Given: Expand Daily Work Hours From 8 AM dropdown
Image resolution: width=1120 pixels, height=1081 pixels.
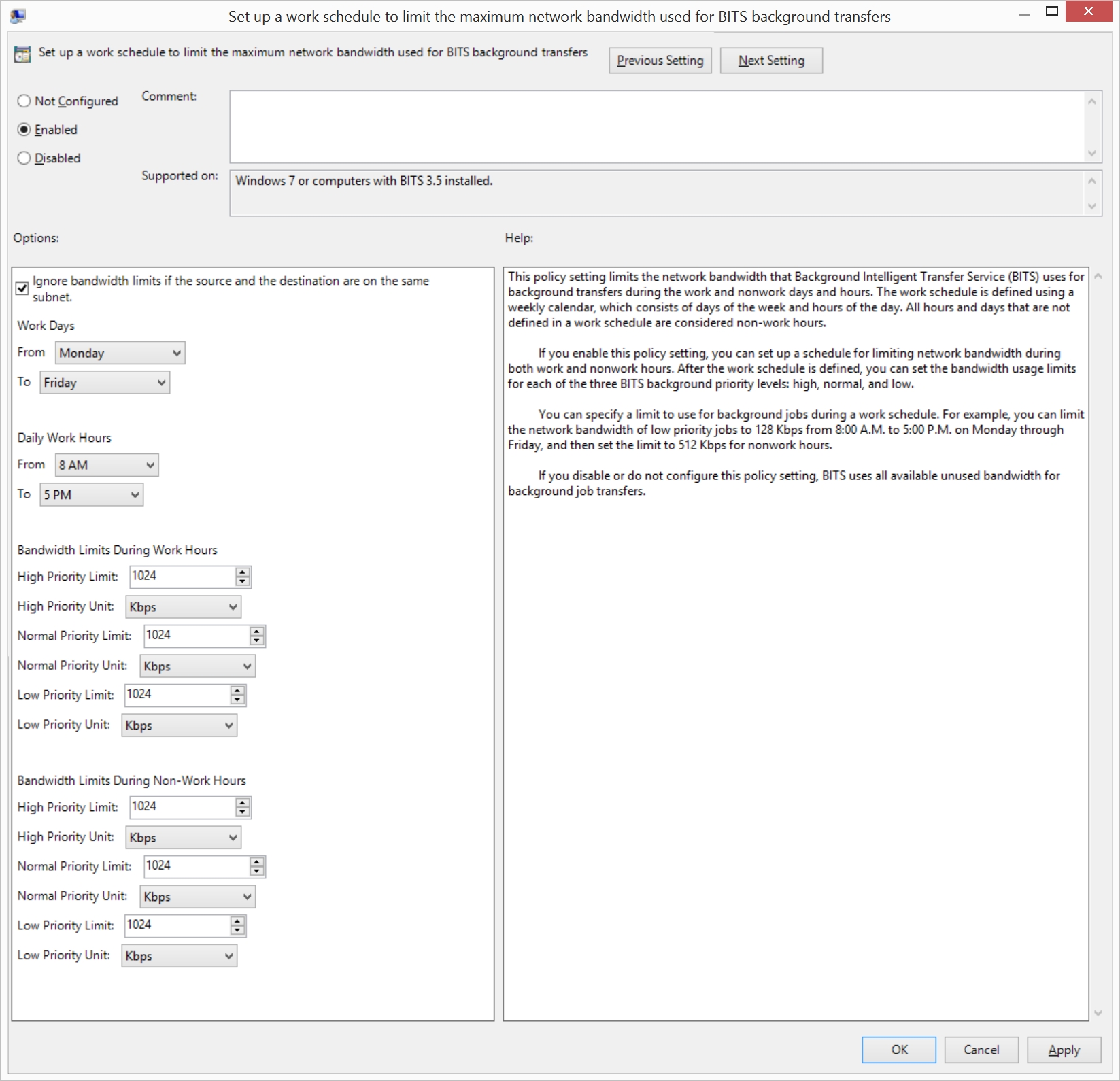Looking at the screenshot, I should click(x=107, y=465).
